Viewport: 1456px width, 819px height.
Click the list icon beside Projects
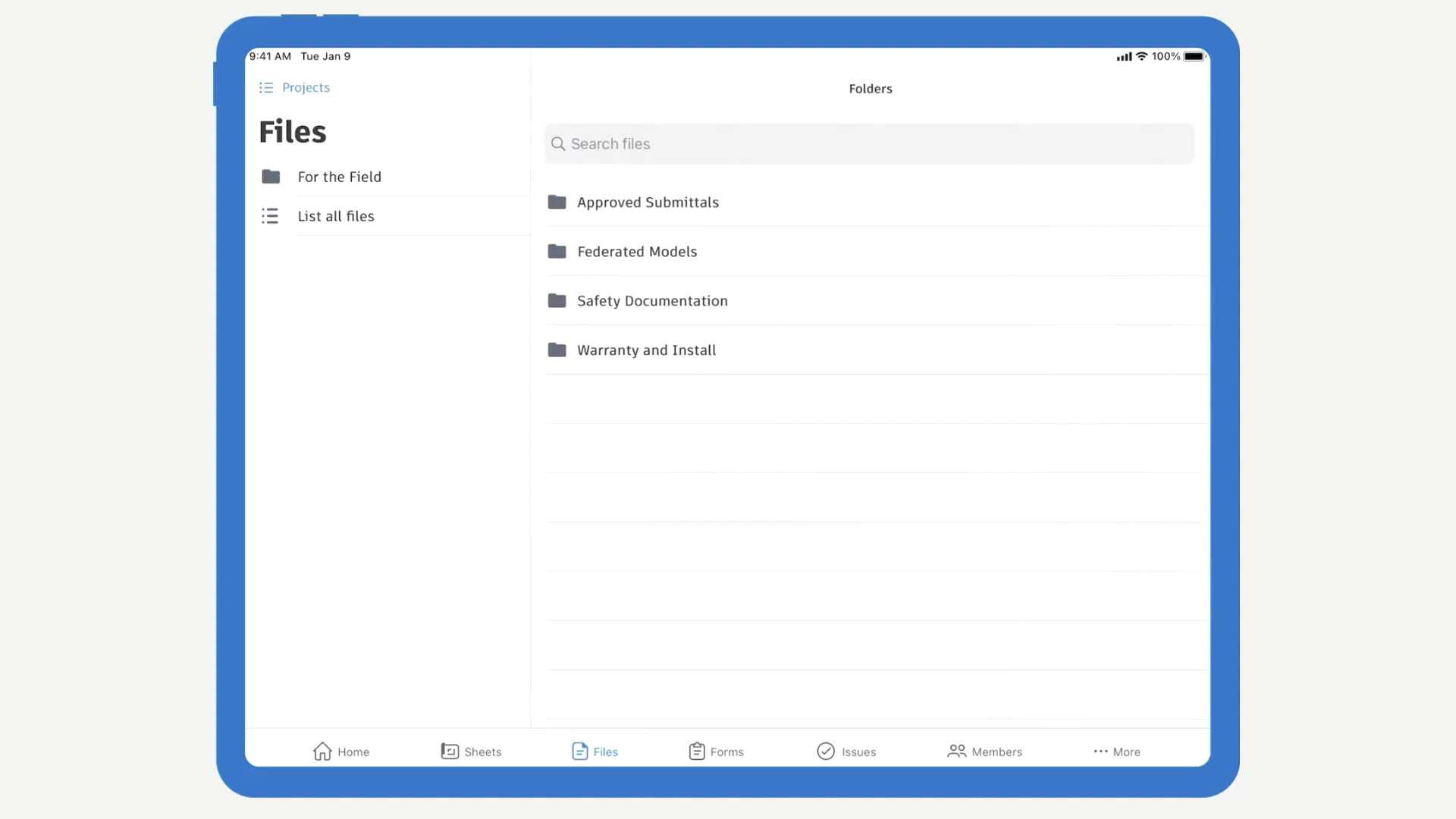pyautogui.click(x=266, y=87)
